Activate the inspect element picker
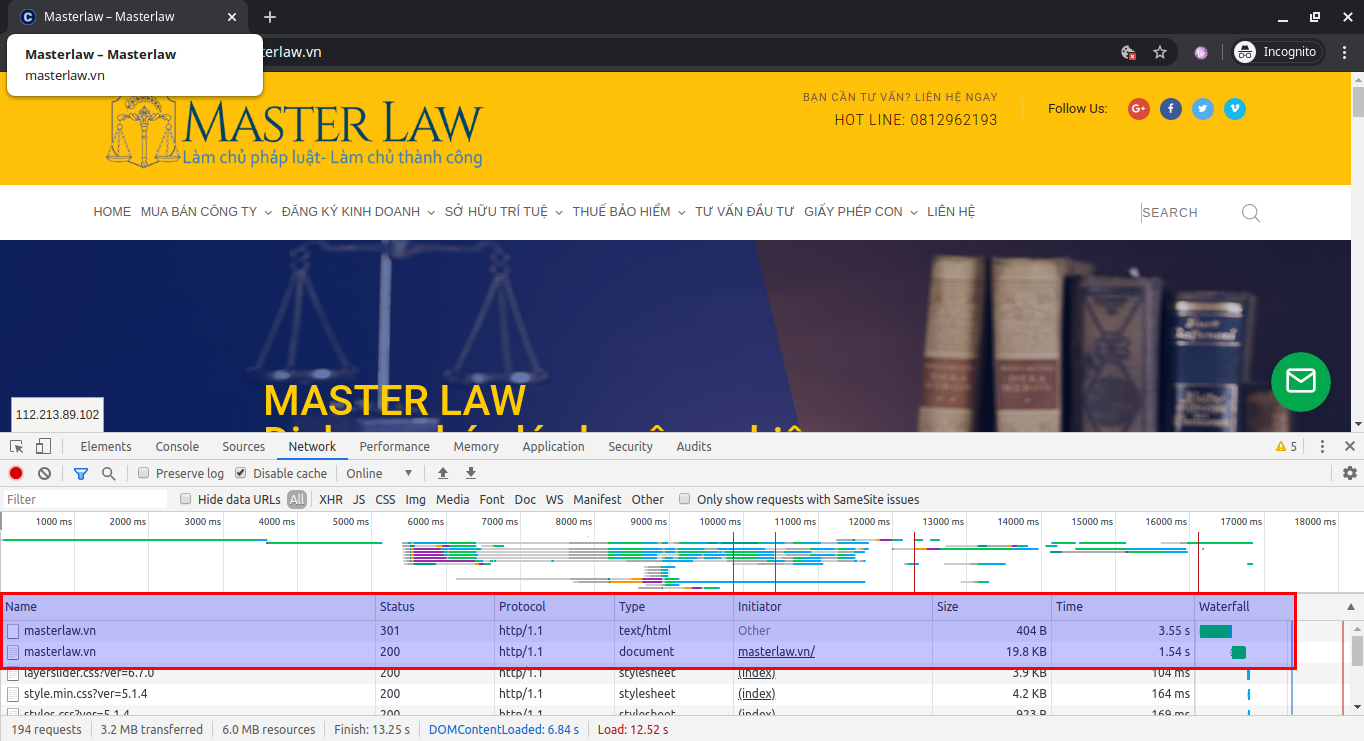The width and height of the screenshot is (1364, 741). 17,446
